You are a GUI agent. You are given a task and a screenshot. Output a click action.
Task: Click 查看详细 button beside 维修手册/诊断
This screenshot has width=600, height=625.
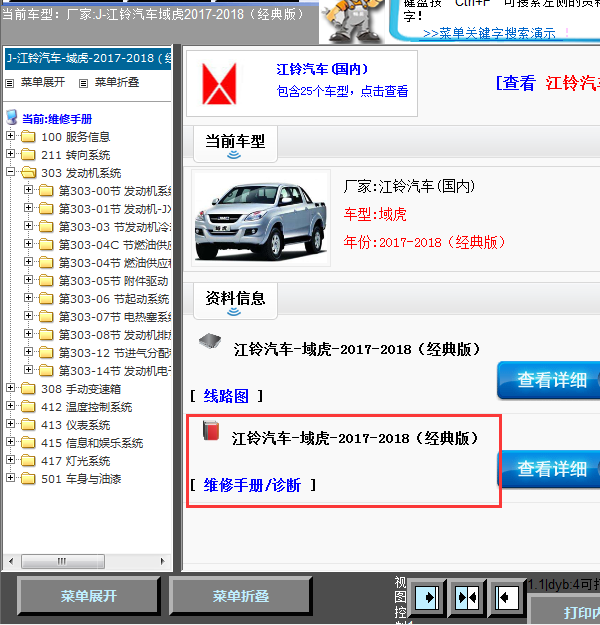[549, 469]
